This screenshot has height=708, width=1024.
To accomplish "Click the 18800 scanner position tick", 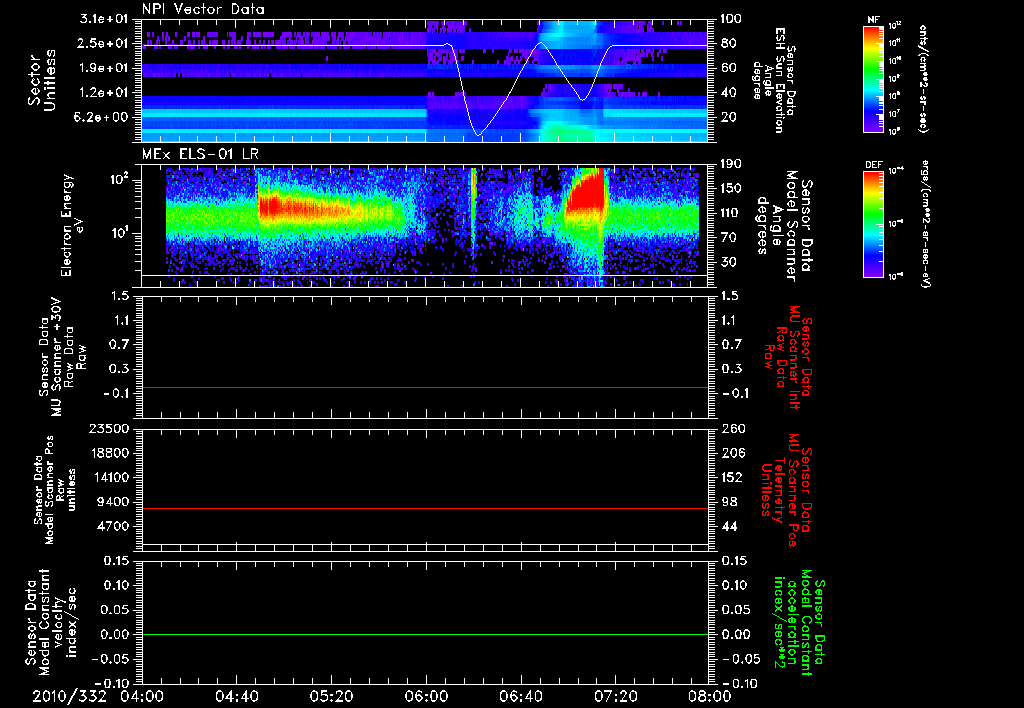I will (108, 453).
